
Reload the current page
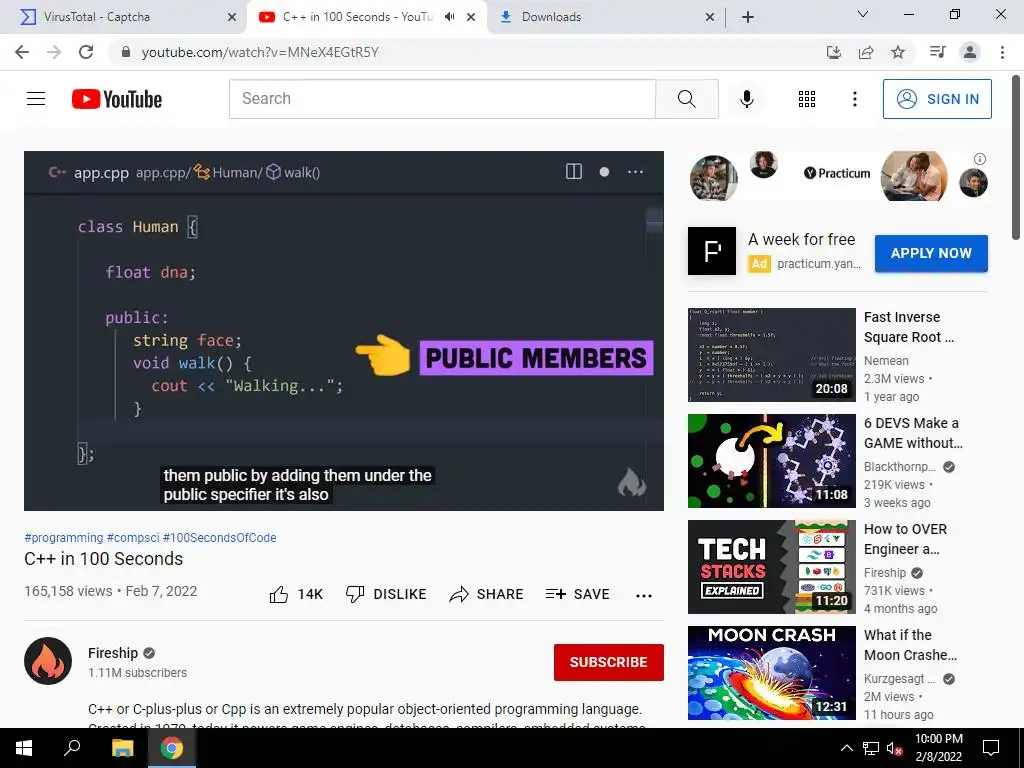point(86,52)
